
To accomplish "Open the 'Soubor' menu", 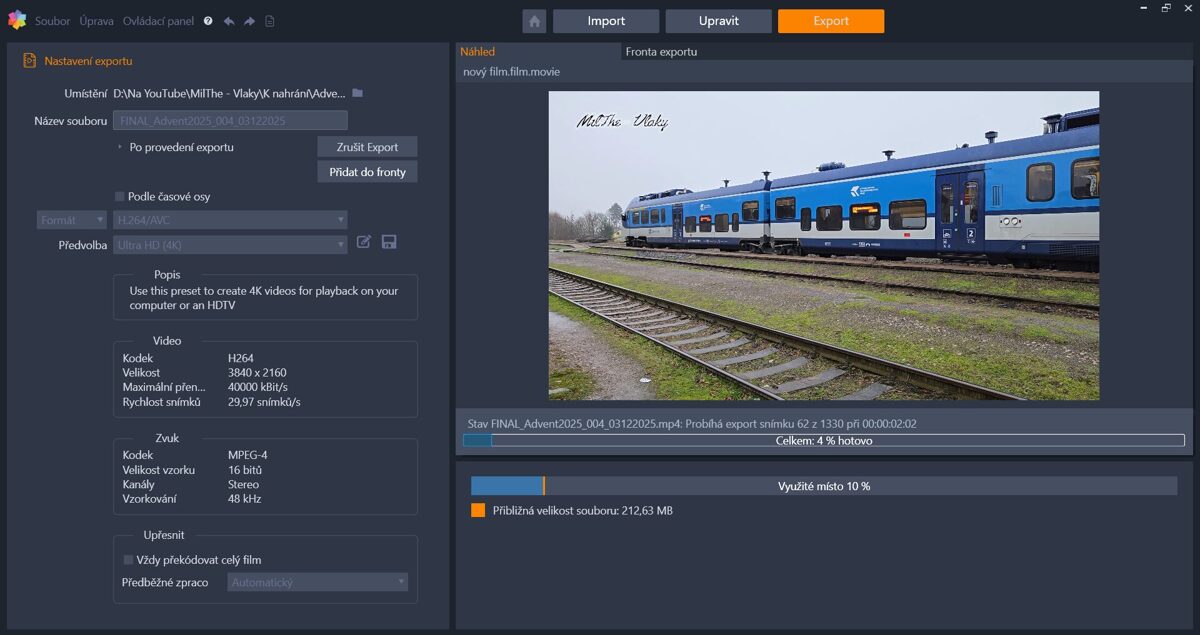I will [x=52, y=21].
